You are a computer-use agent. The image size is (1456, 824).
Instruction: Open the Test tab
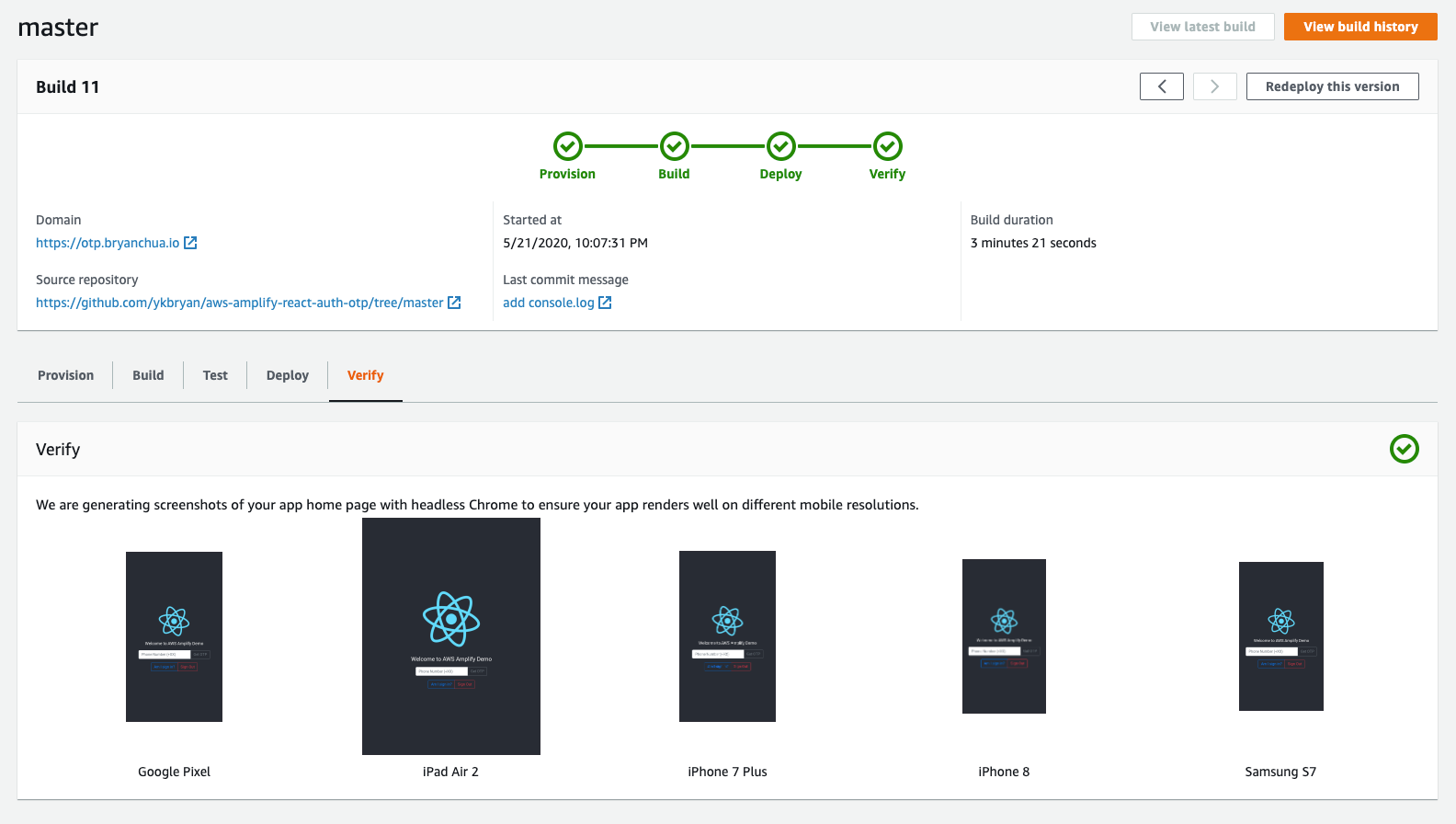[x=215, y=375]
